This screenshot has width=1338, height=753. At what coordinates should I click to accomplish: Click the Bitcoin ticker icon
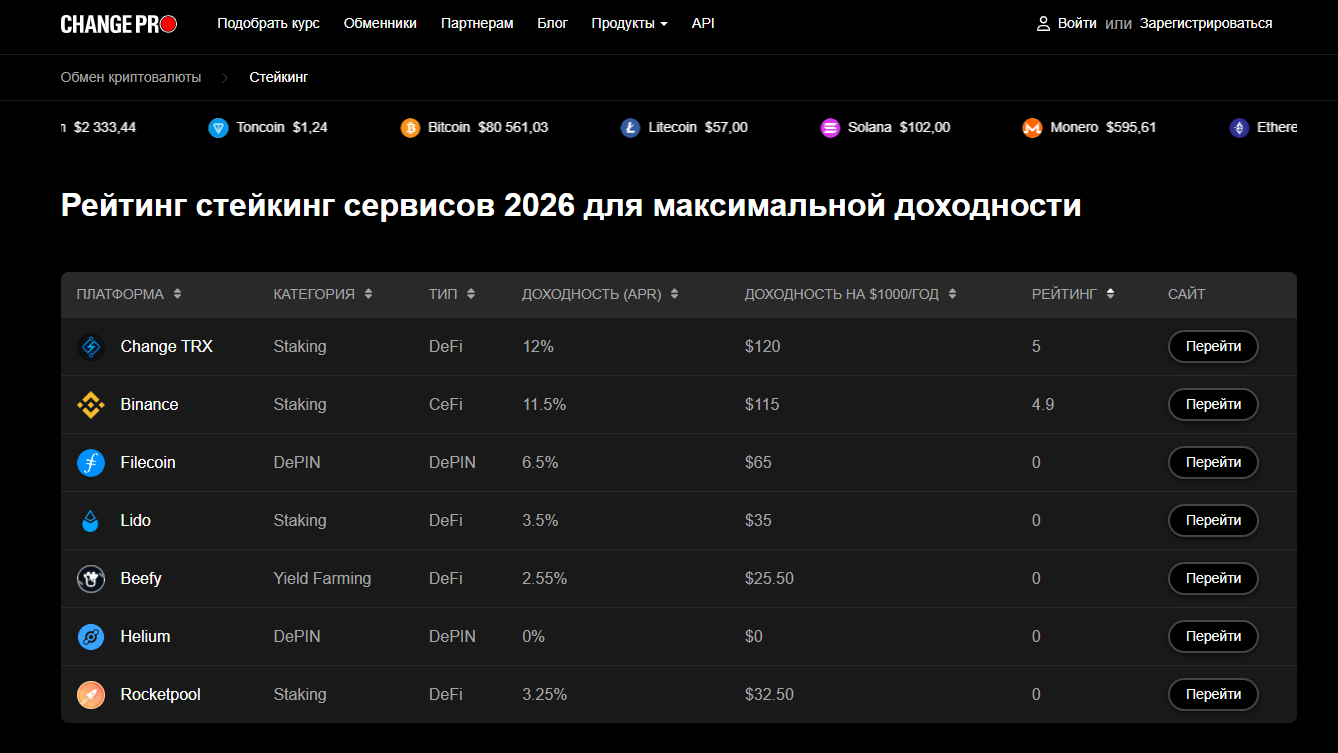[410, 128]
